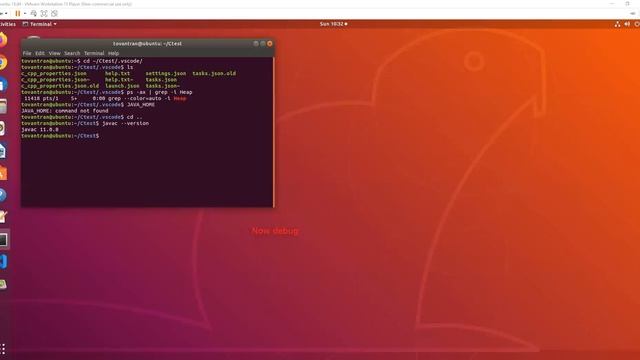This screenshot has width=640, height=360.
Task: Open Ubuntu Software from the dock
Action: pos(3,173)
